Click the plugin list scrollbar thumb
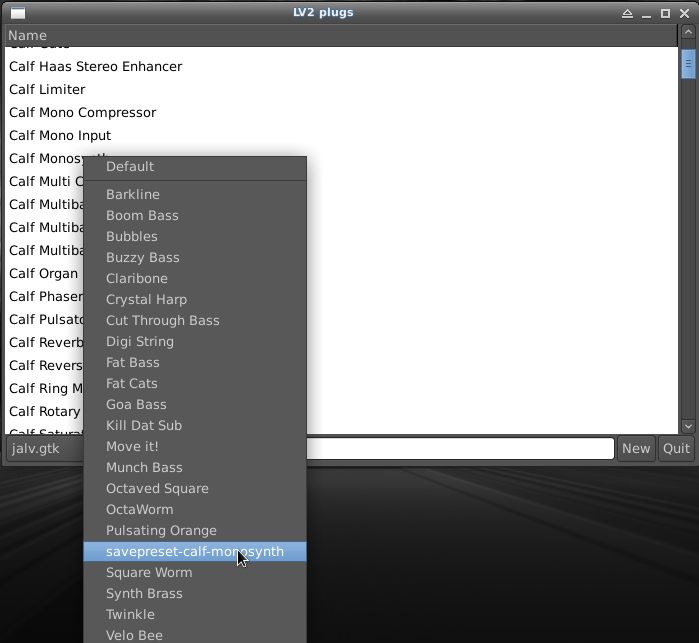699x643 pixels. [688, 64]
